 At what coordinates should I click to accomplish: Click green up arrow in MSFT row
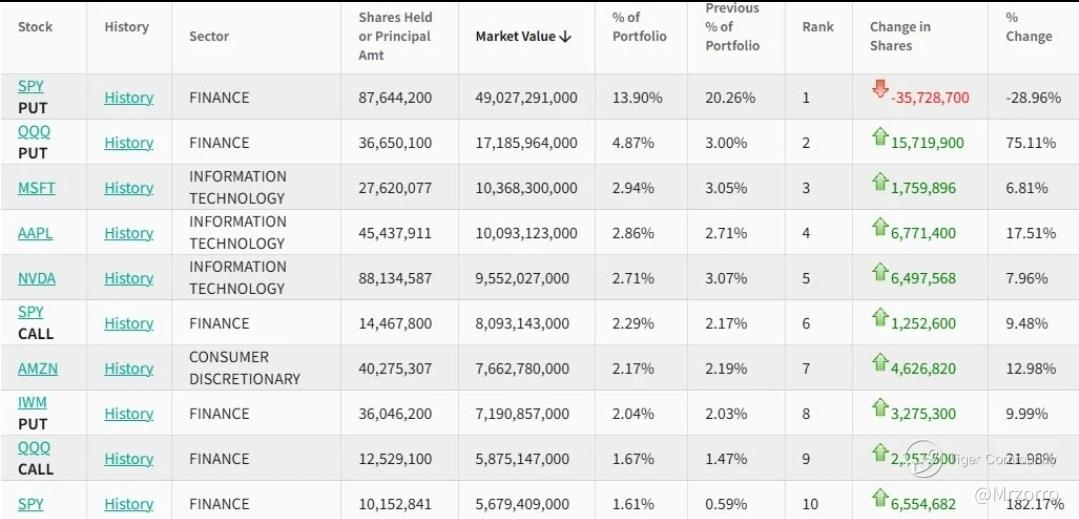click(x=880, y=181)
